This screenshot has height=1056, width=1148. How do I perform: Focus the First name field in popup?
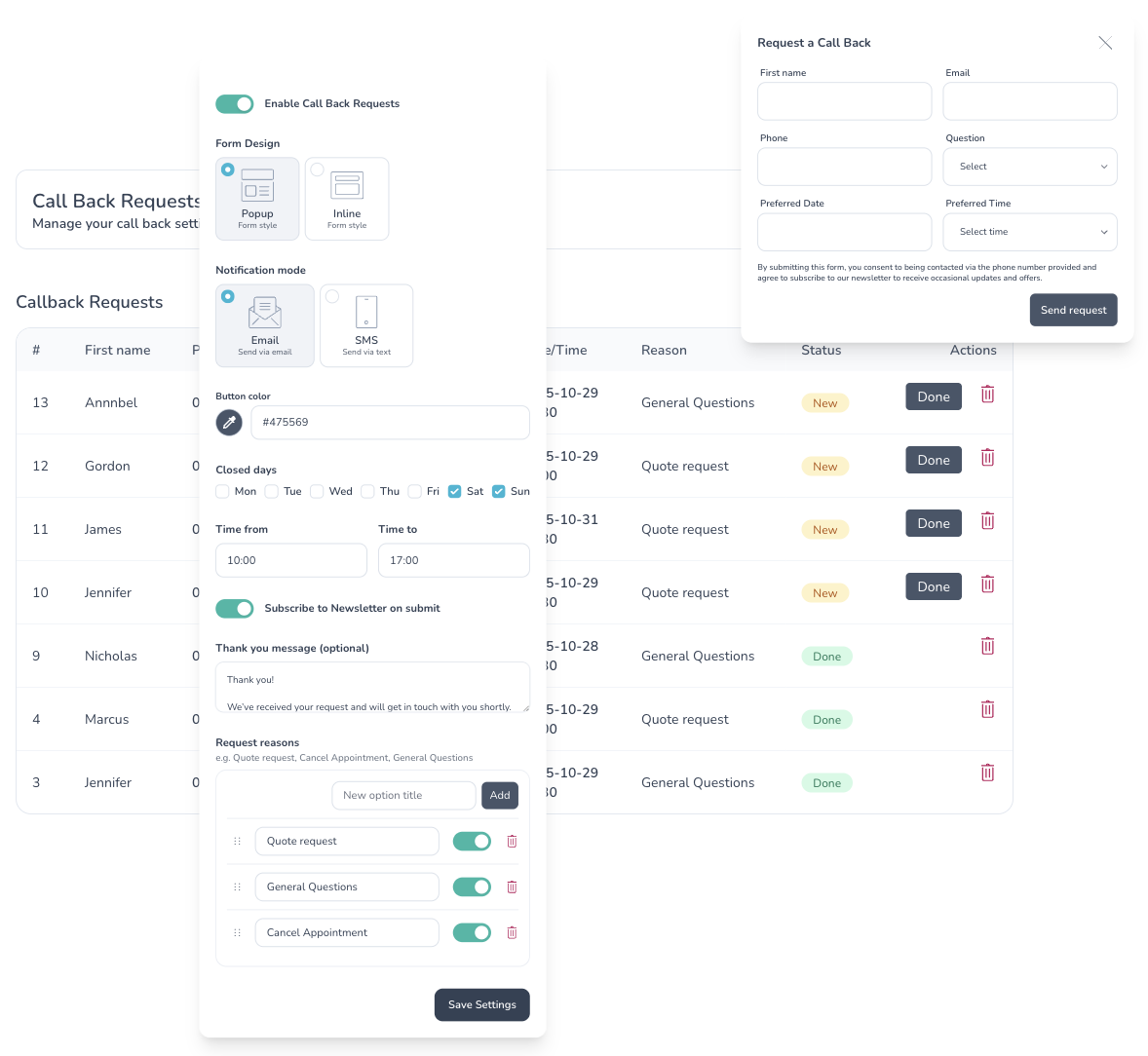[x=844, y=101]
